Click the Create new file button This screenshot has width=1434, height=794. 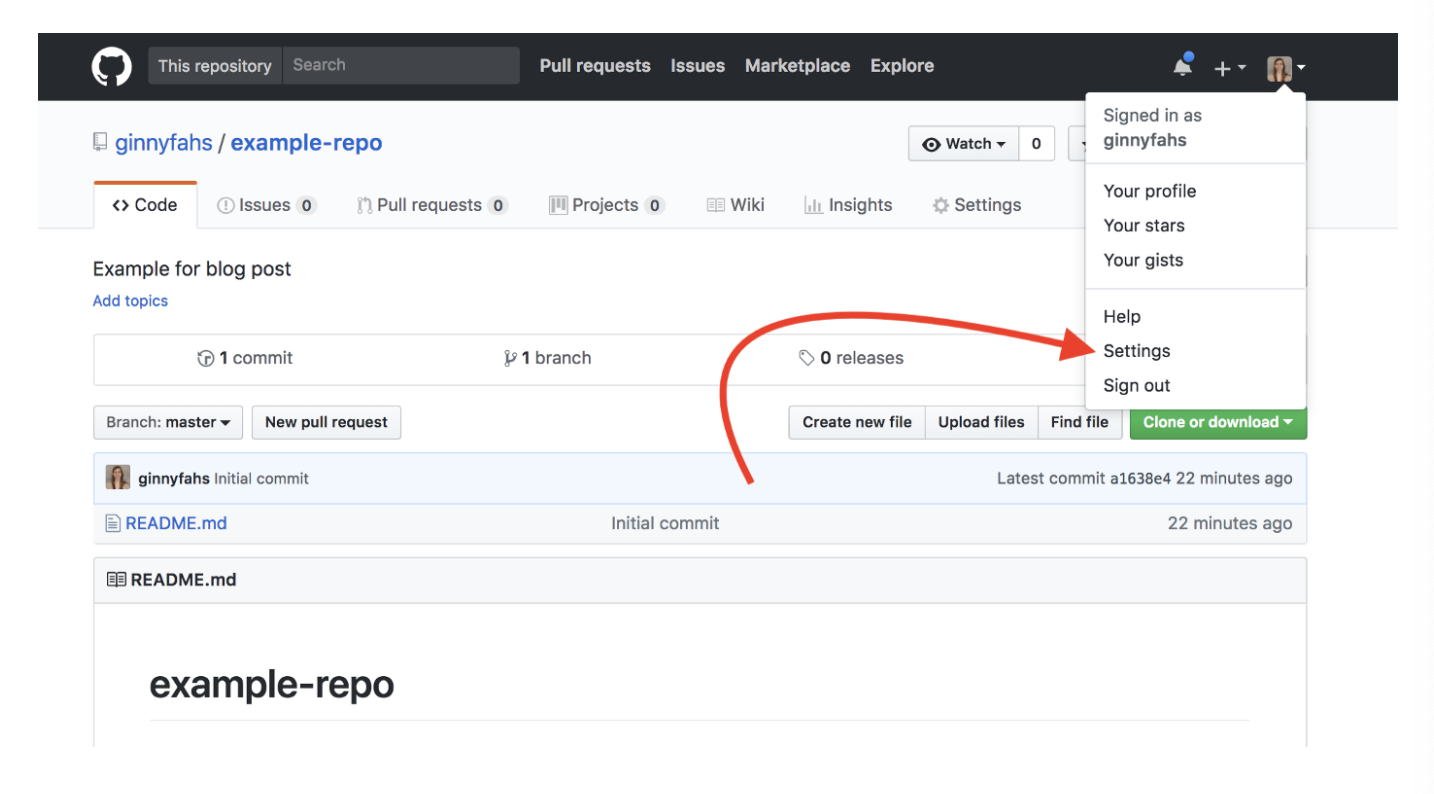pyautogui.click(x=857, y=422)
